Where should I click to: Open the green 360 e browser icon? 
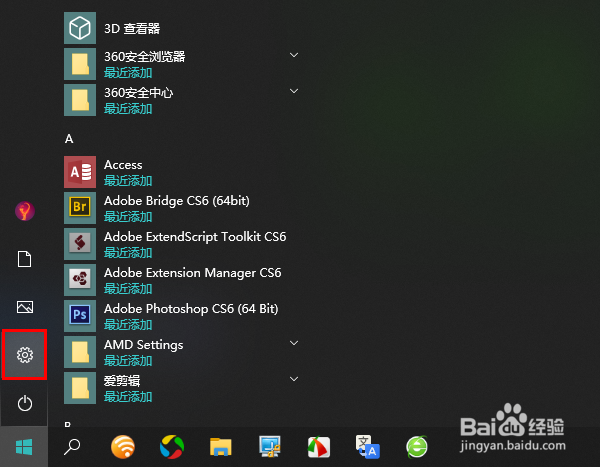[x=417, y=447]
